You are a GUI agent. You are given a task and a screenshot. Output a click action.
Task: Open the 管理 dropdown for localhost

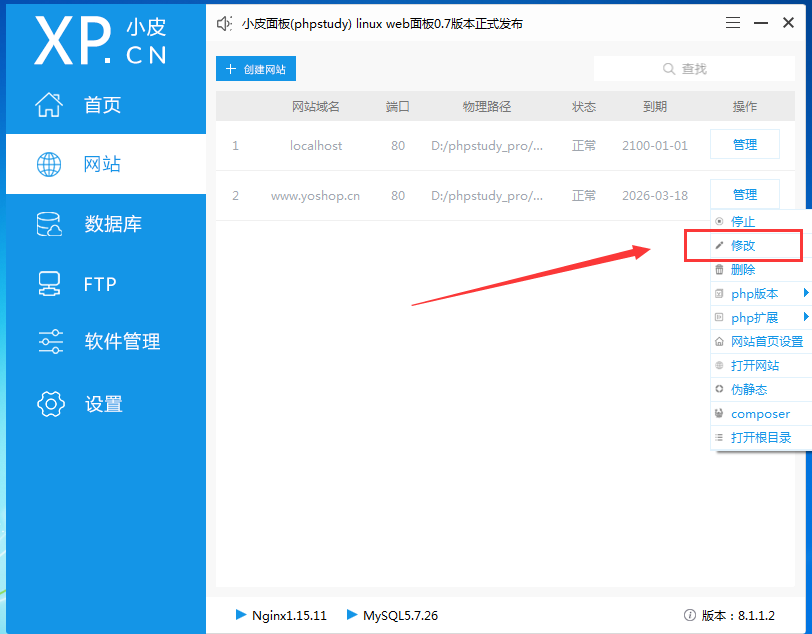coord(745,145)
